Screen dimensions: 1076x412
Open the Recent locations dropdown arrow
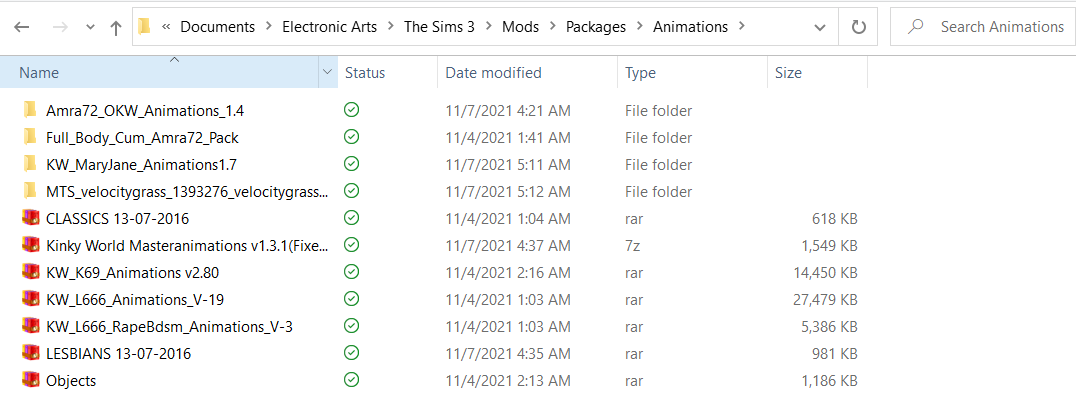coord(90,27)
